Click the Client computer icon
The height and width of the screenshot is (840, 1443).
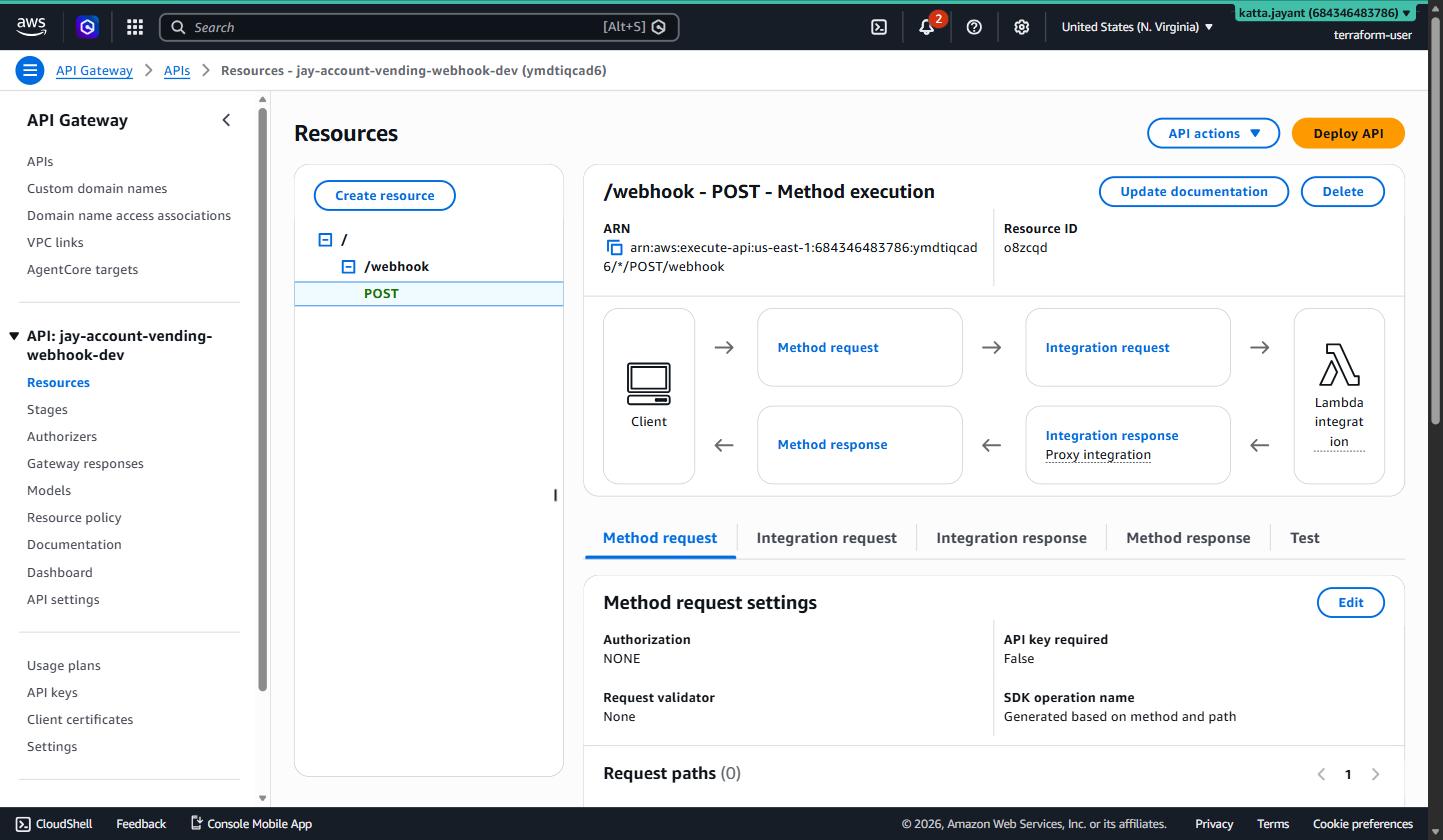(x=649, y=383)
